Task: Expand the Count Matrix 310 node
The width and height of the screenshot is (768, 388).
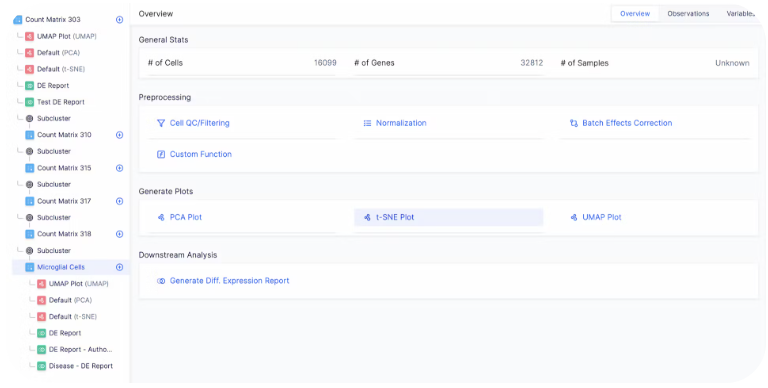Action: (120, 135)
